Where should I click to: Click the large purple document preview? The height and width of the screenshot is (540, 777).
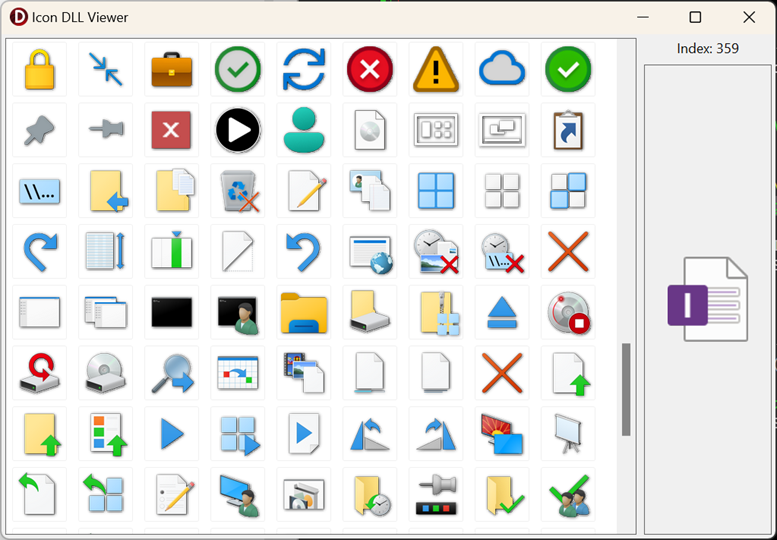708,299
